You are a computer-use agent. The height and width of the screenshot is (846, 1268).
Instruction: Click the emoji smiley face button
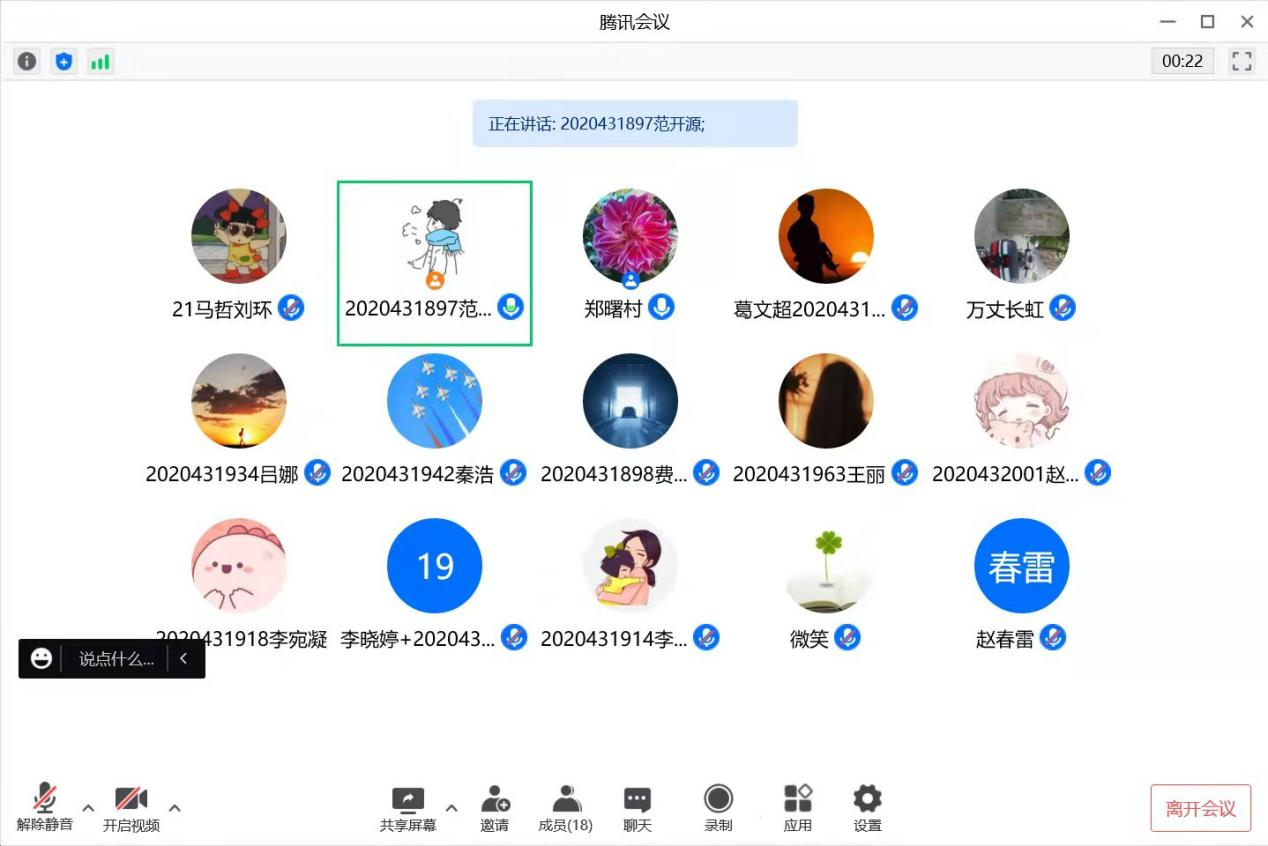coord(41,659)
